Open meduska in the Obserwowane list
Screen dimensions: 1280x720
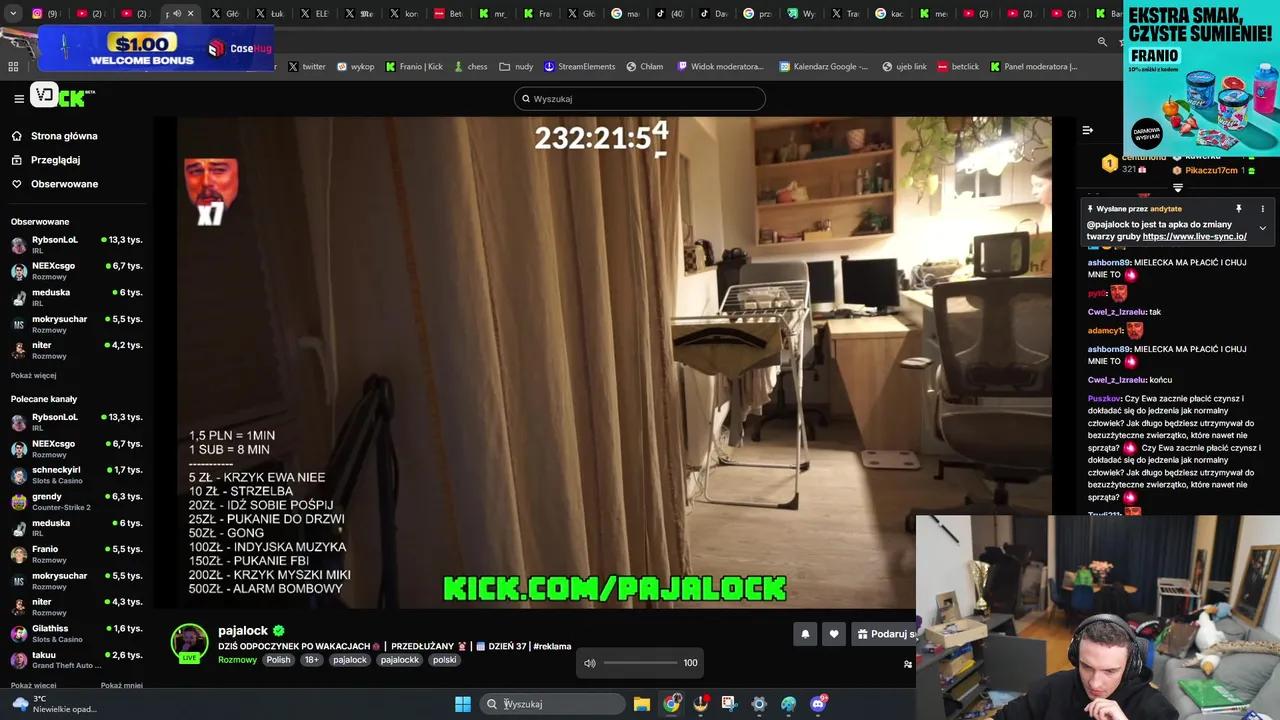[x=76, y=297]
